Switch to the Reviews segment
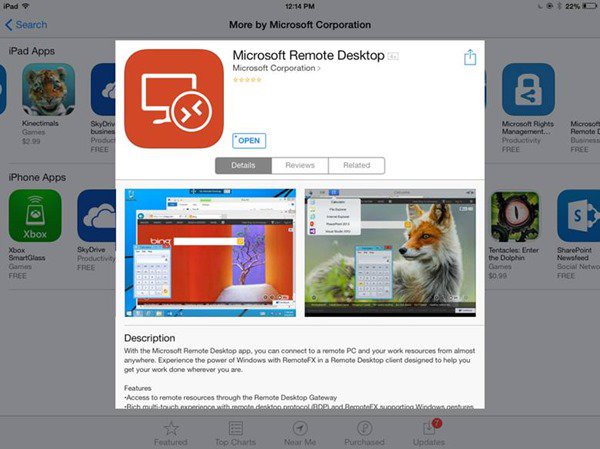The height and width of the screenshot is (449, 600). [x=300, y=165]
